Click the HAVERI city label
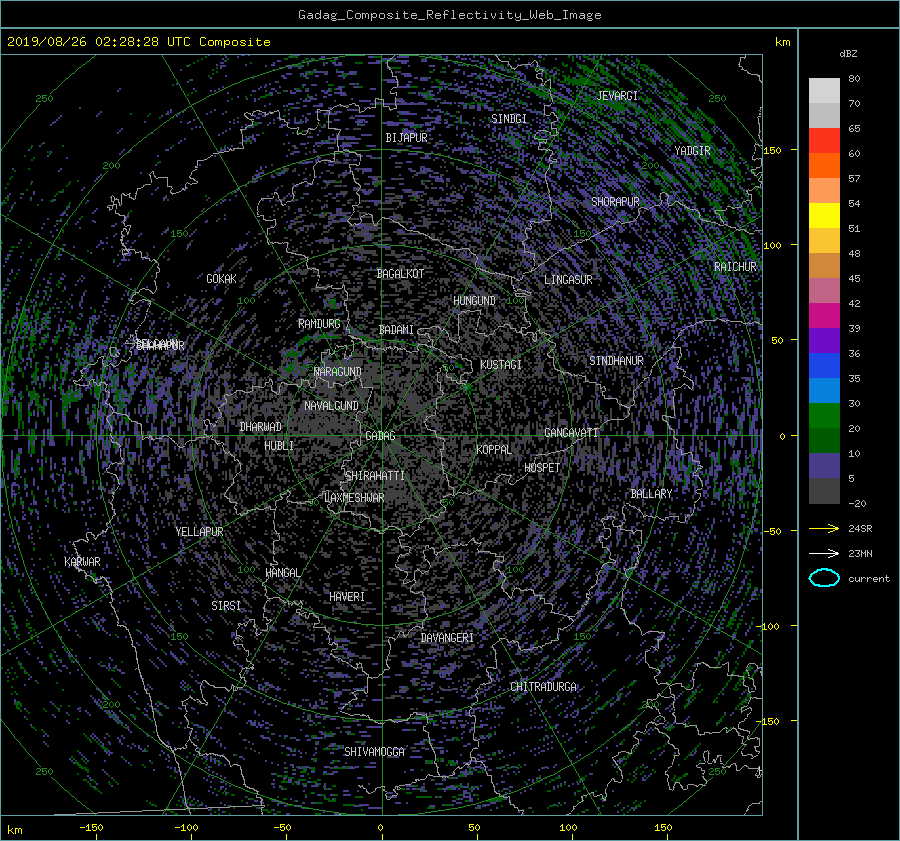The width and height of the screenshot is (900, 841). [347, 597]
